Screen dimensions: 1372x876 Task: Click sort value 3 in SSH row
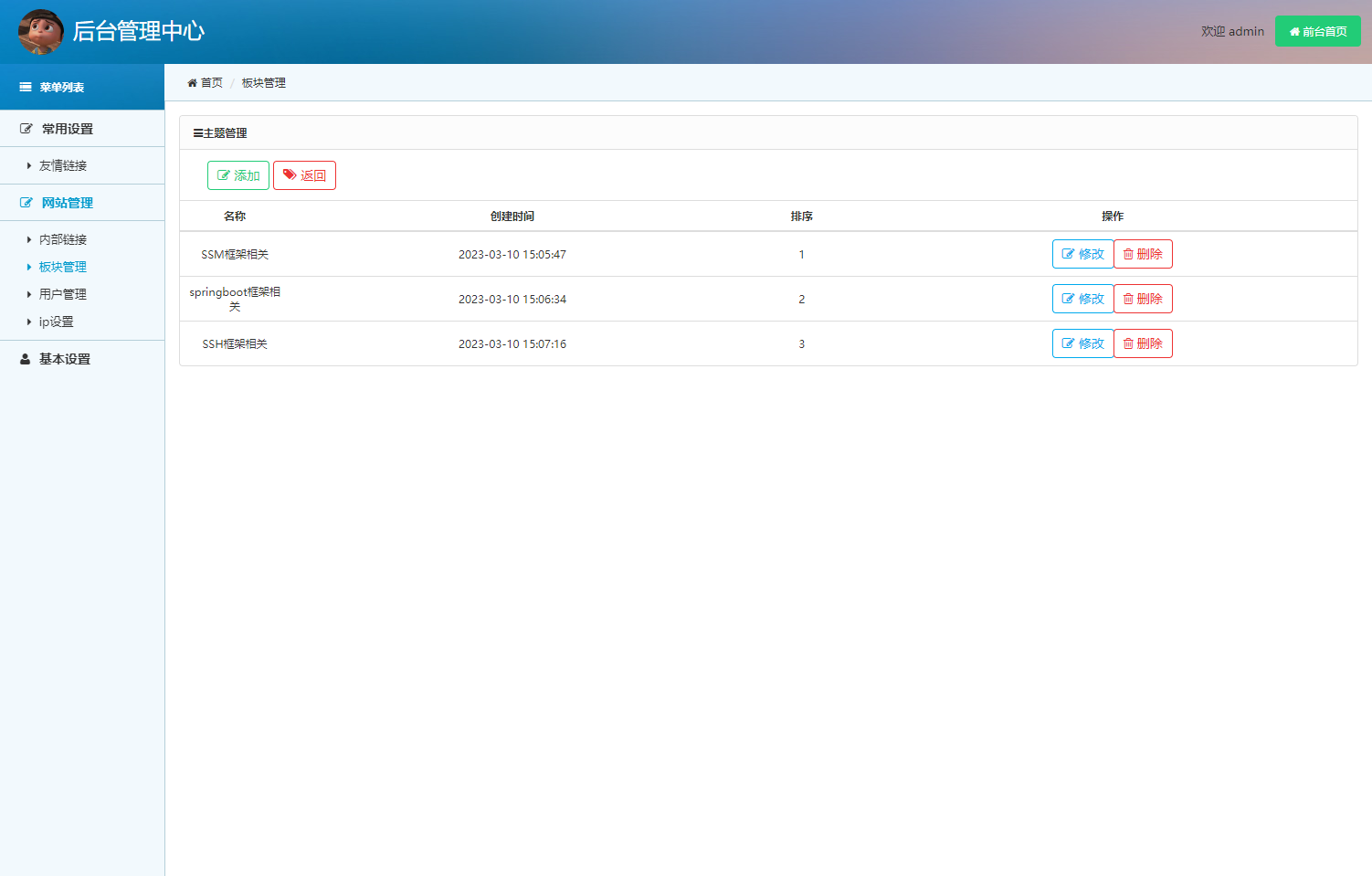802,344
